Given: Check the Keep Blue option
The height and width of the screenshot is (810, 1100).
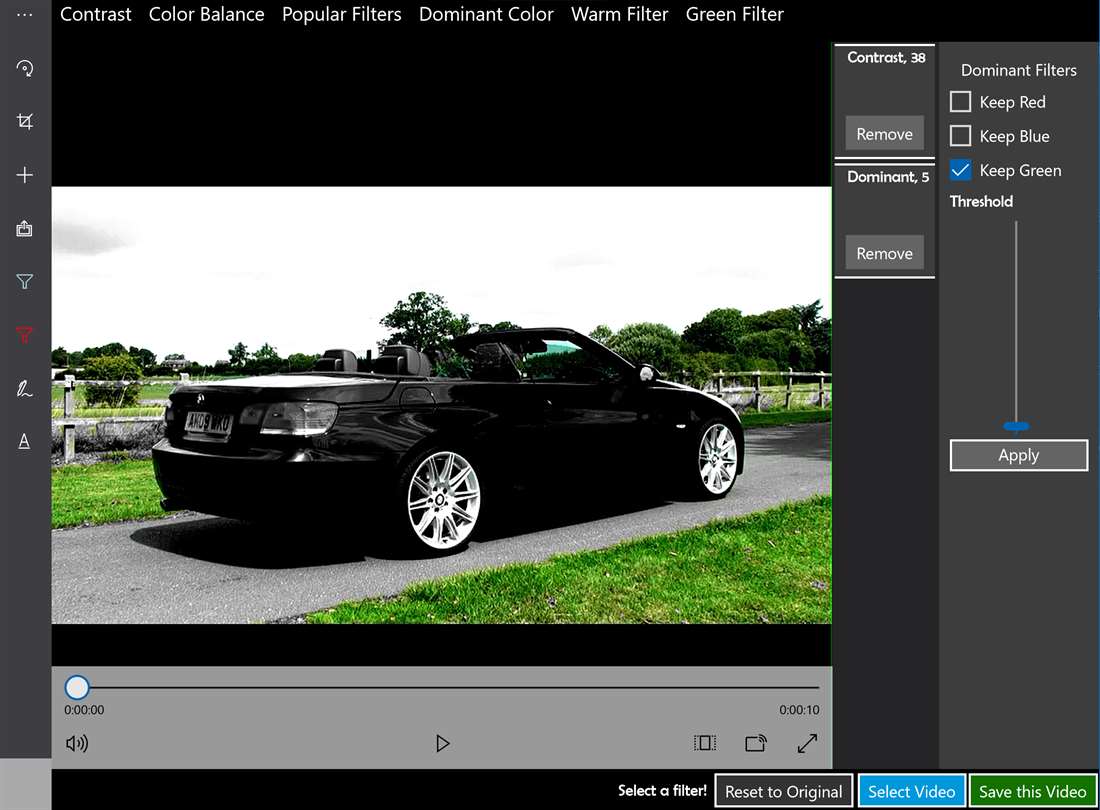Looking at the screenshot, I should 960,136.
